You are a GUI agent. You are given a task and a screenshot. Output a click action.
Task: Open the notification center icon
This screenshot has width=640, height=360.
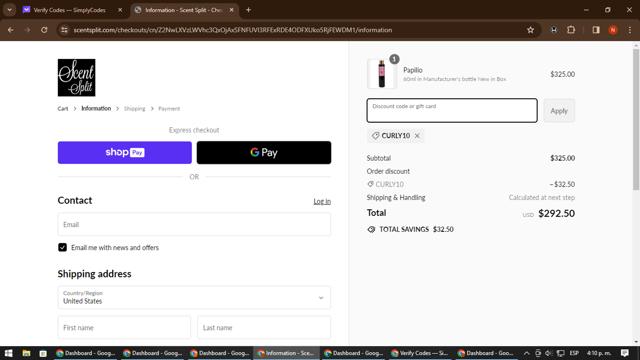tap(625, 353)
